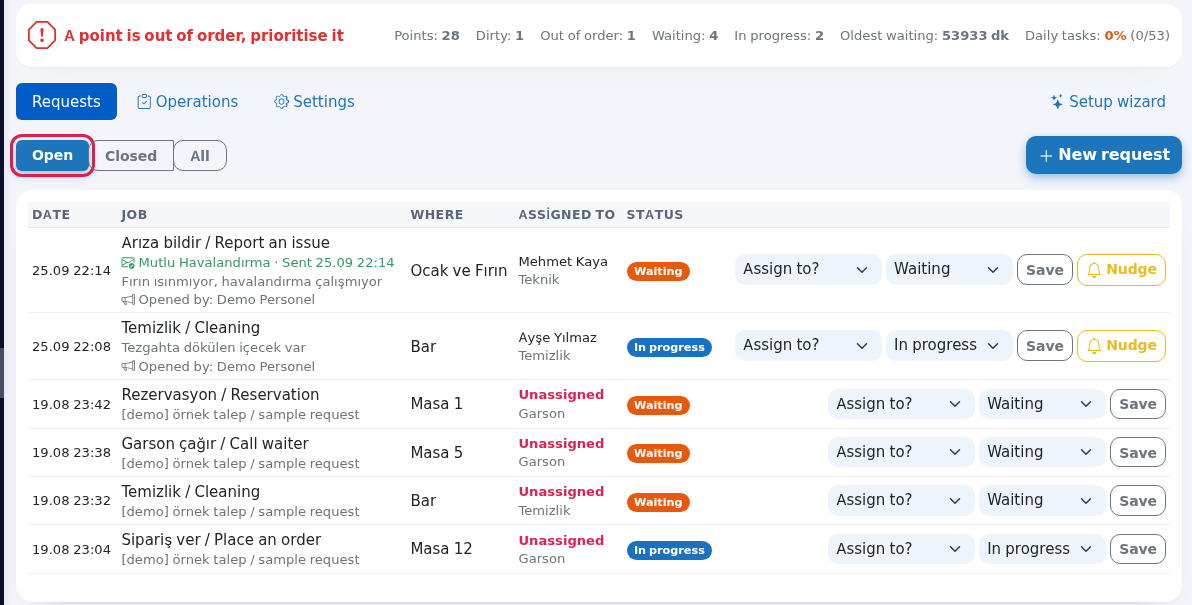Open Assign to dropdown for 22:08 Bar row
The height and width of the screenshot is (605, 1192).
point(807,345)
